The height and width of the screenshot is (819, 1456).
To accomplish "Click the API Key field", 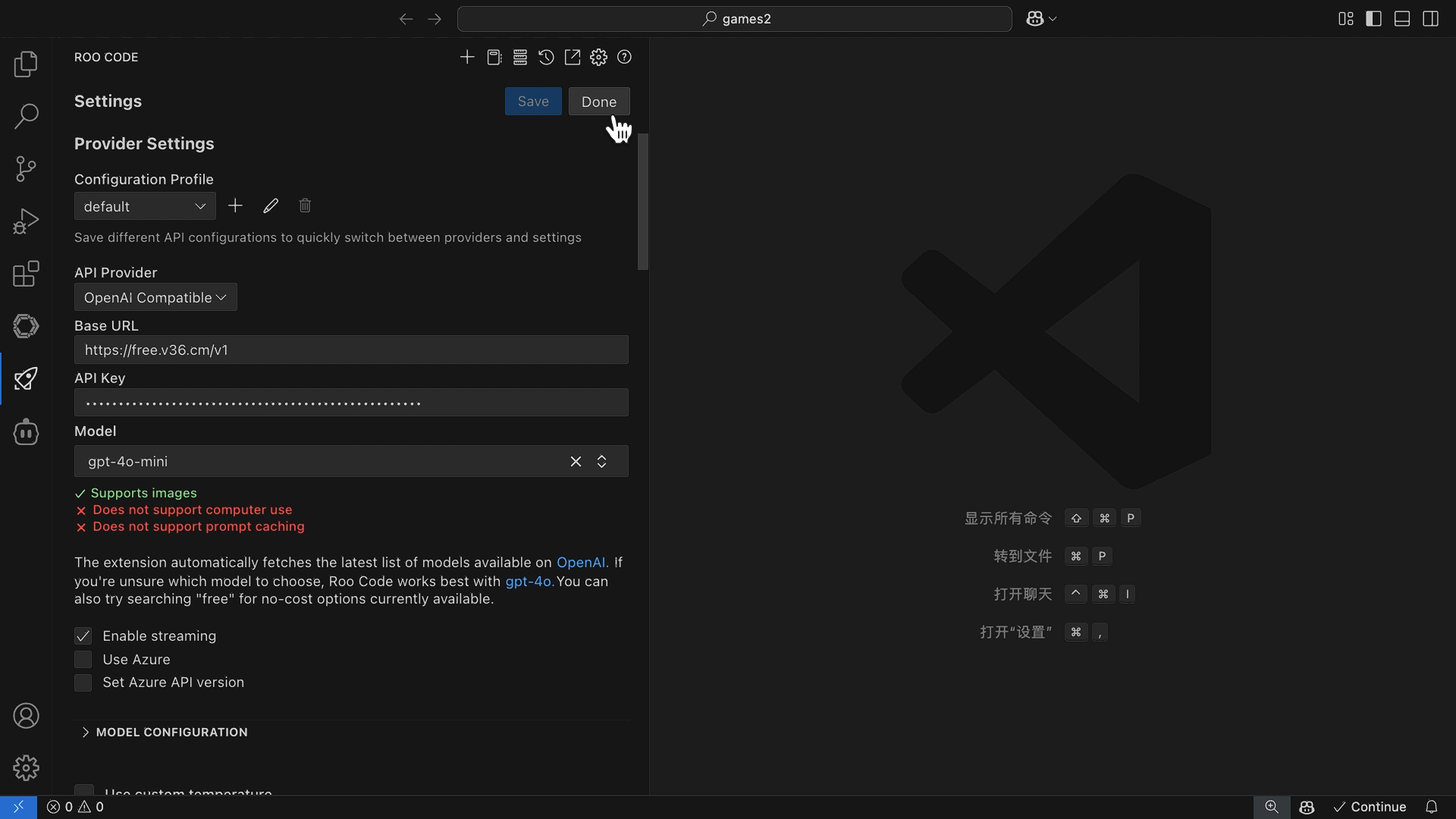I will 351,403.
